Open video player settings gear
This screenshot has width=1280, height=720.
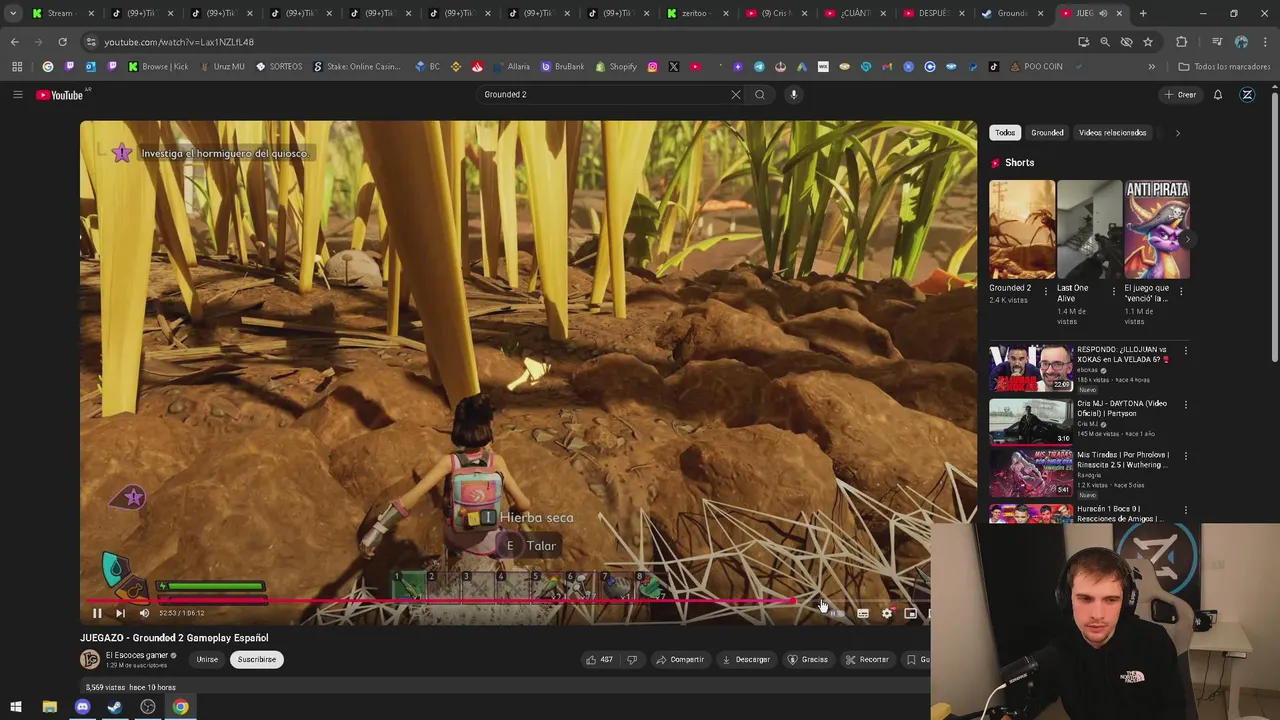(887, 613)
